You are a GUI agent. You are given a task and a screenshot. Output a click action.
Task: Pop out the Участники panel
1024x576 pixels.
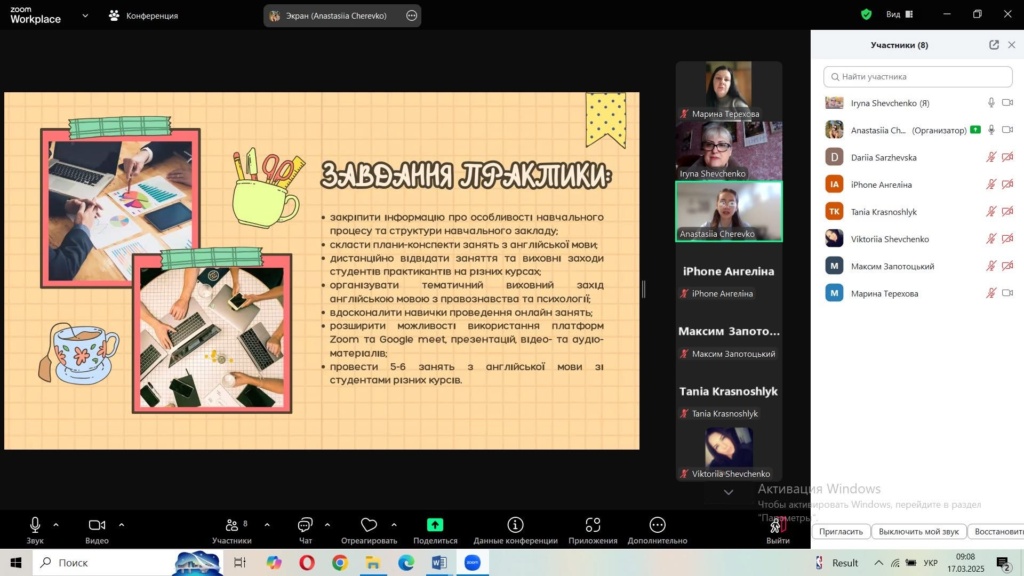(x=994, y=44)
